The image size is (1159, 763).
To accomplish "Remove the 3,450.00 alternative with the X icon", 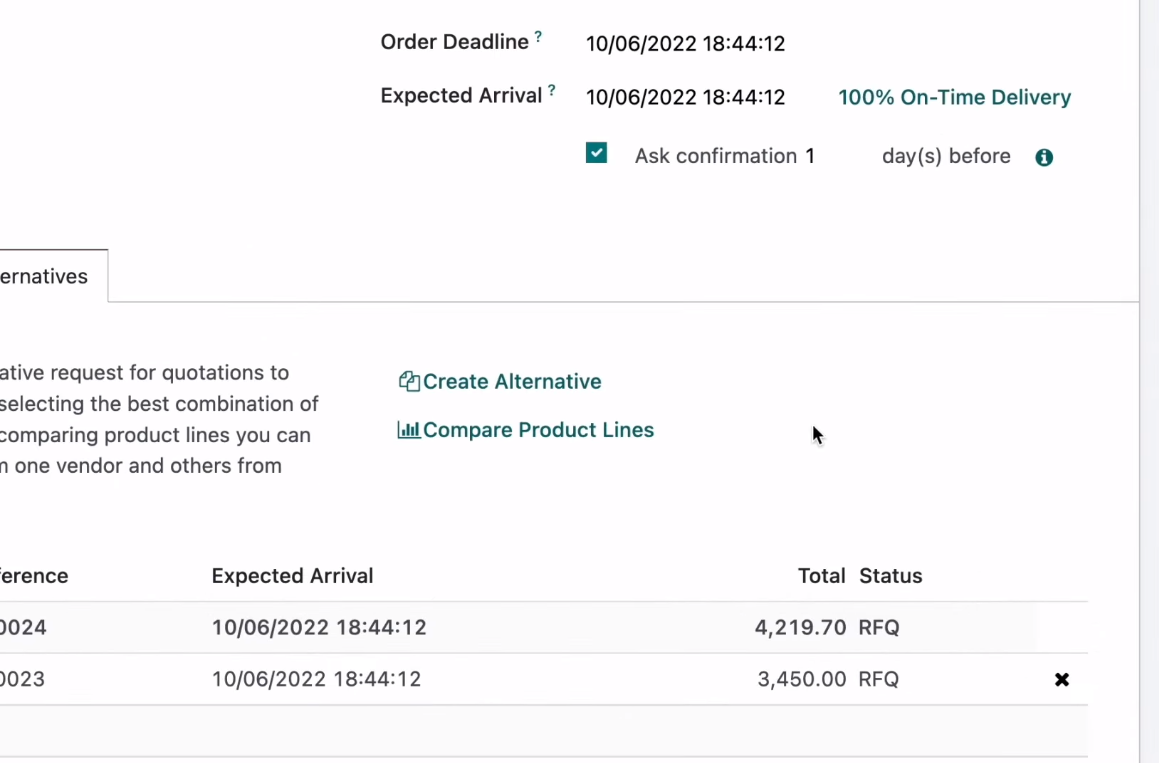I will click(1062, 680).
